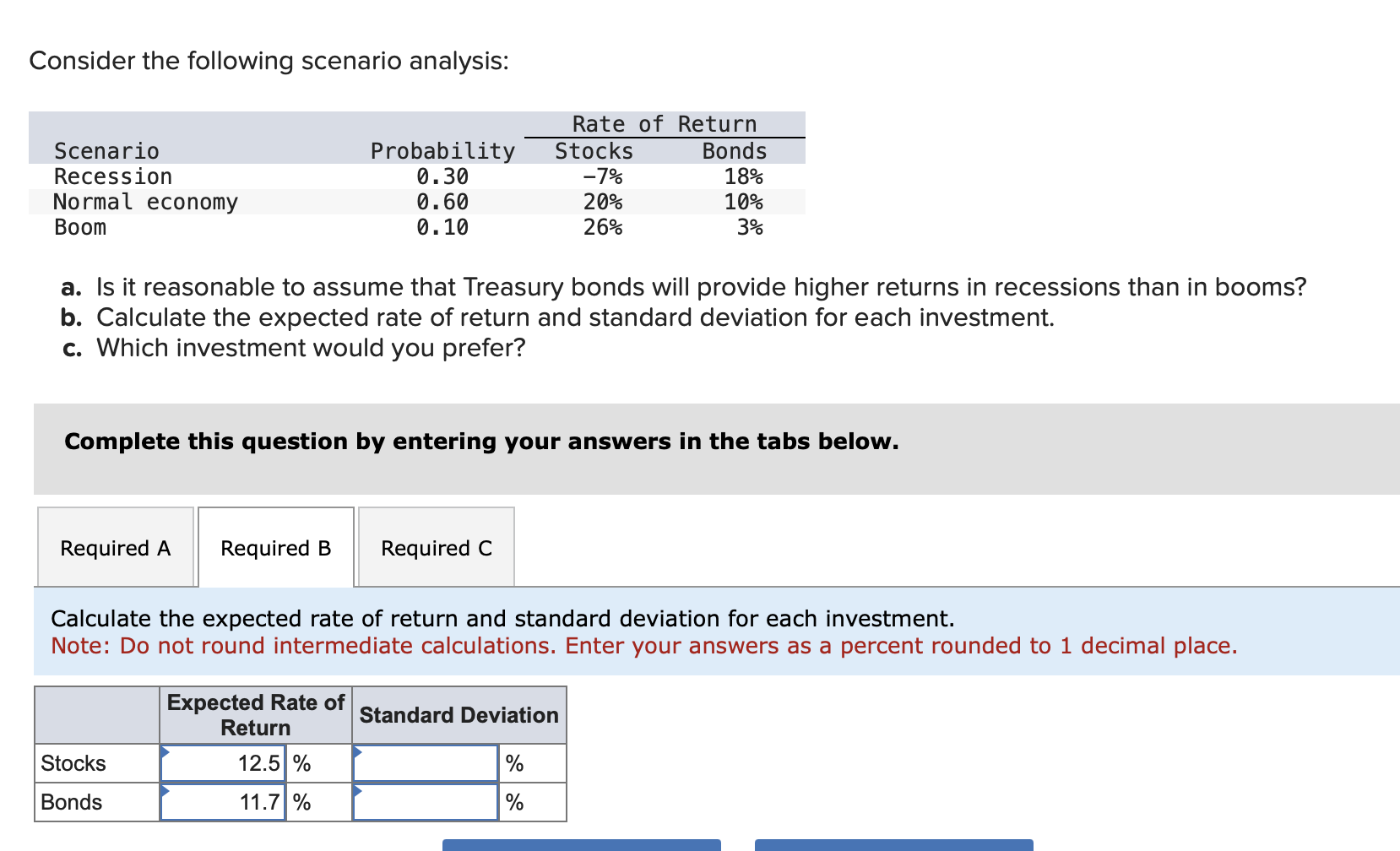Click the empty Stocks standard deviation input field
The height and width of the screenshot is (851, 1400).
(x=426, y=762)
